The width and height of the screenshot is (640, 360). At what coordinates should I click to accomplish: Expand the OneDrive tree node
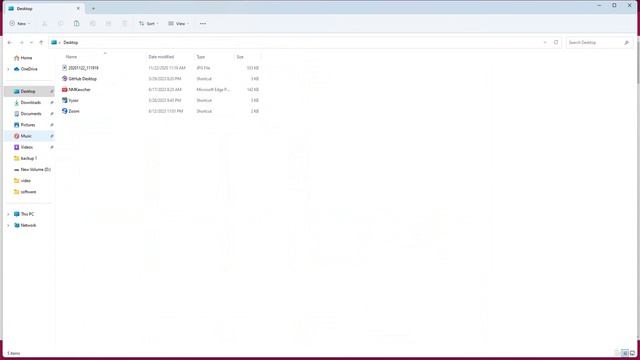(x=8, y=69)
